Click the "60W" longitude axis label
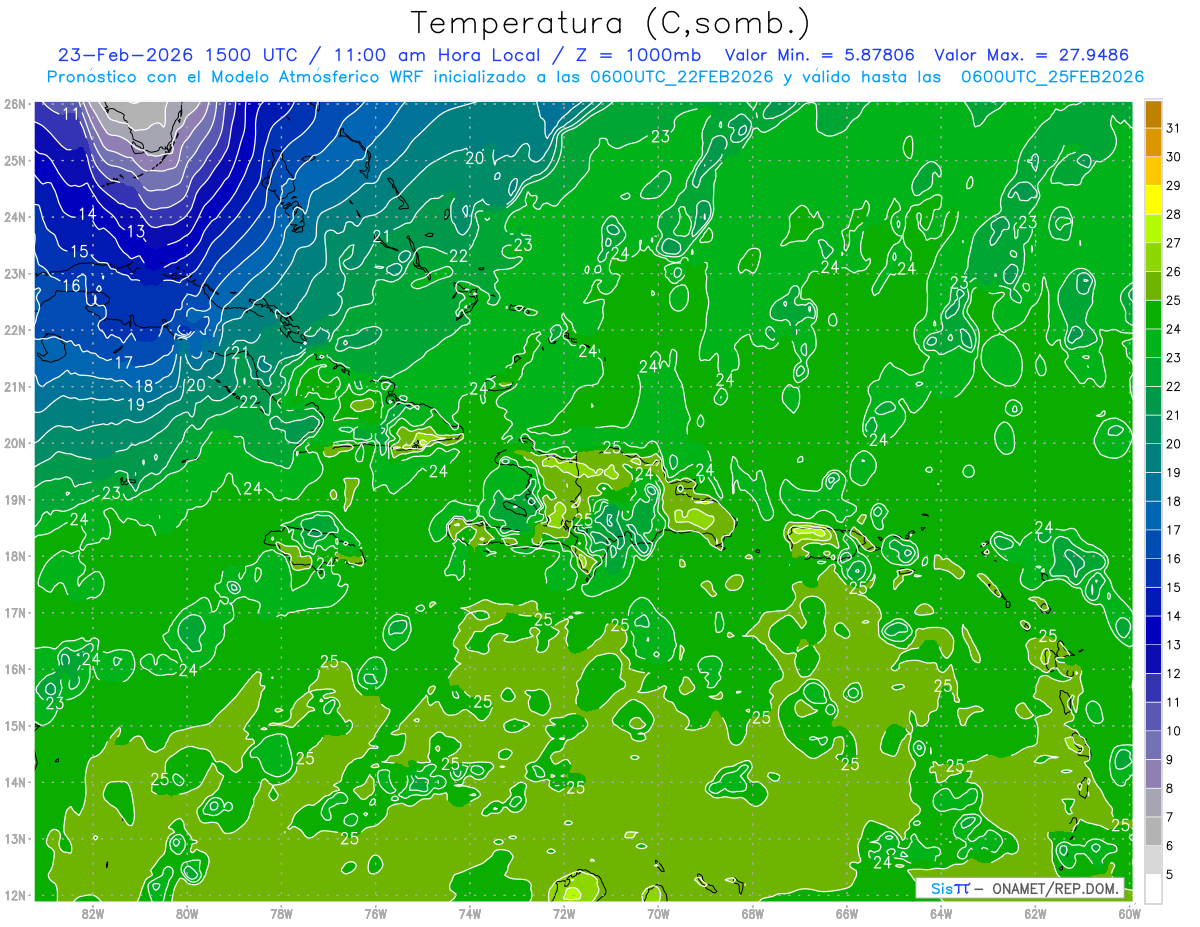This screenshot has width=1200, height=927. click(x=1130, y=912)
